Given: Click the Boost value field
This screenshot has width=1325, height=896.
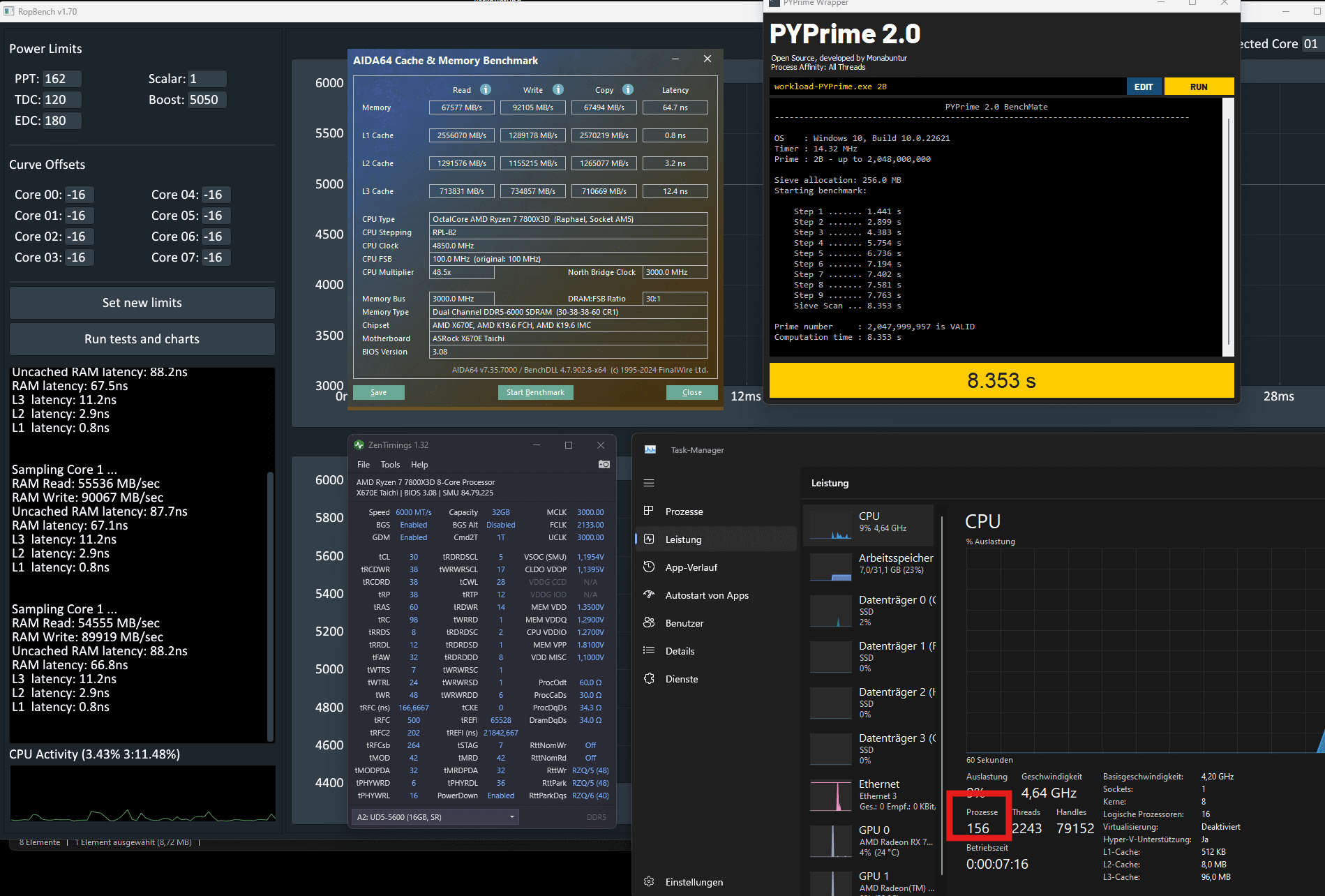Looking at the screenshot, I should (x=207, y=100).
